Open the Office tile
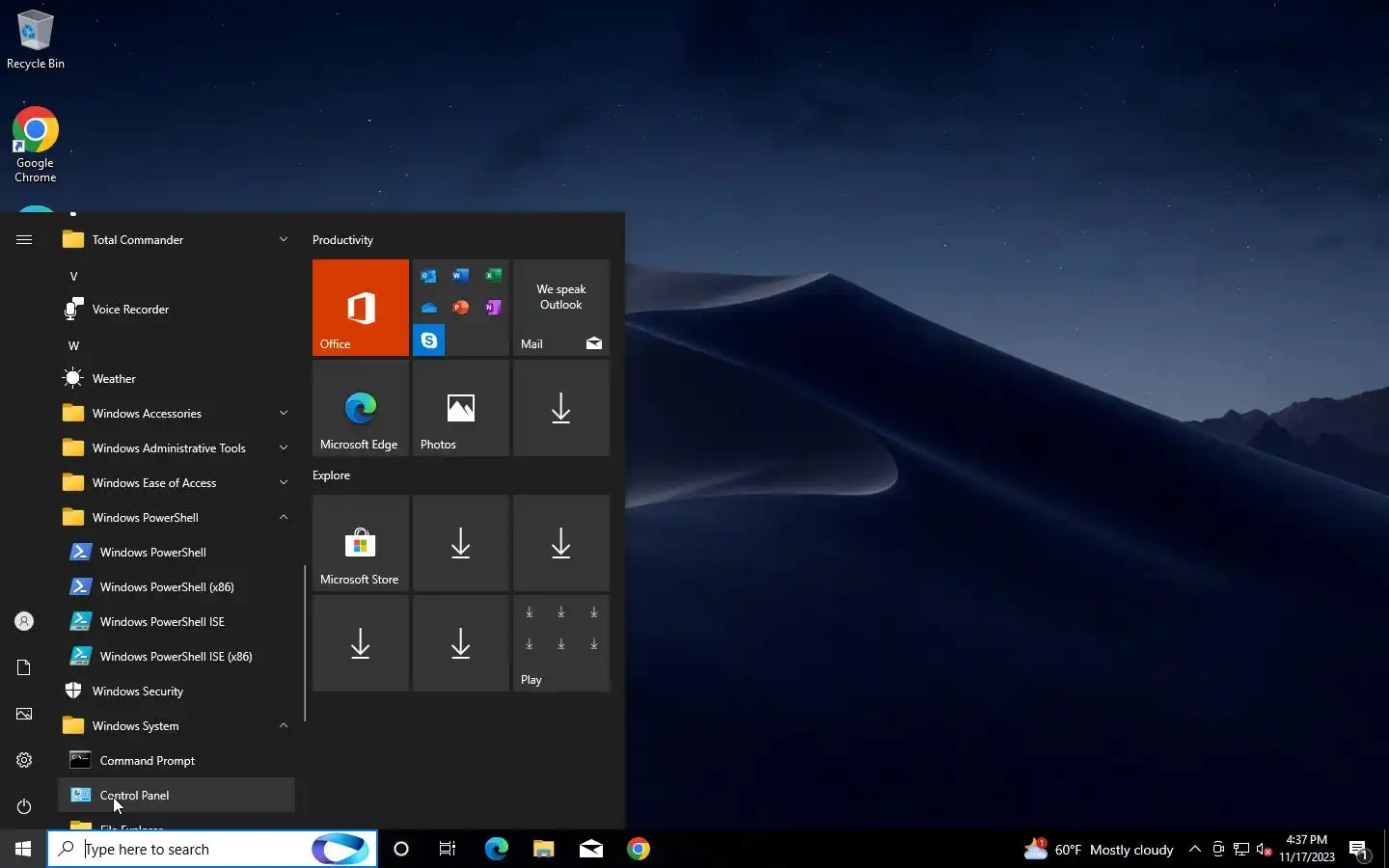The image size is (1389, 868). (x=361, y=308)
